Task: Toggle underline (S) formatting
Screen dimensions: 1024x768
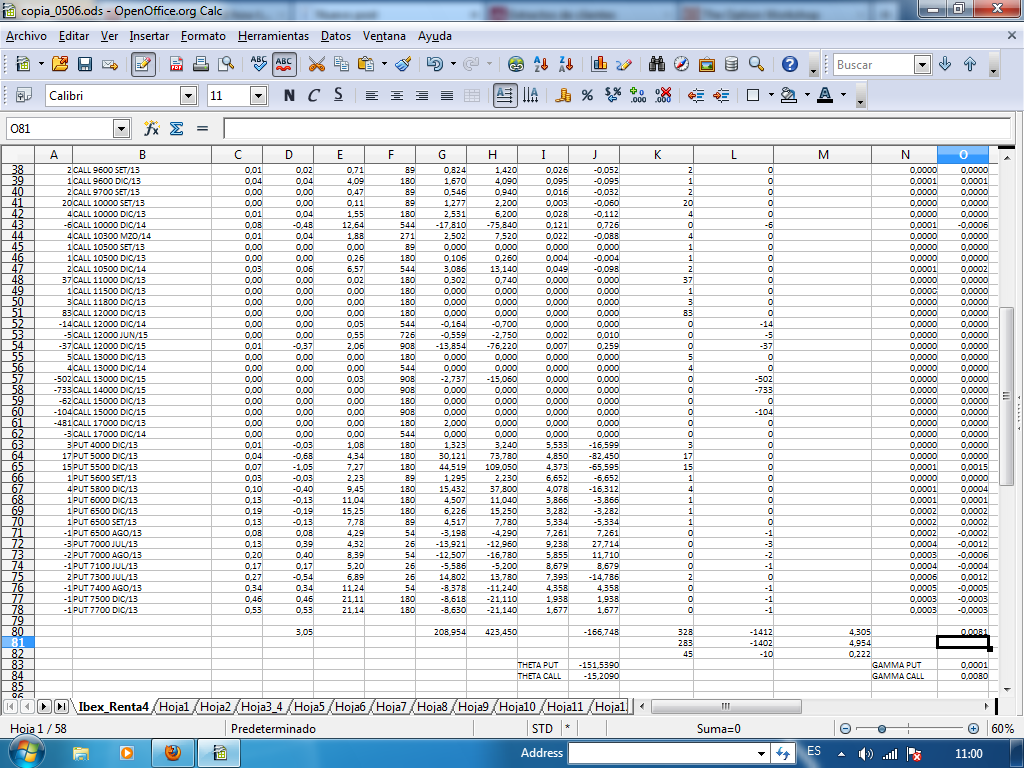Action: coord(338,95)
